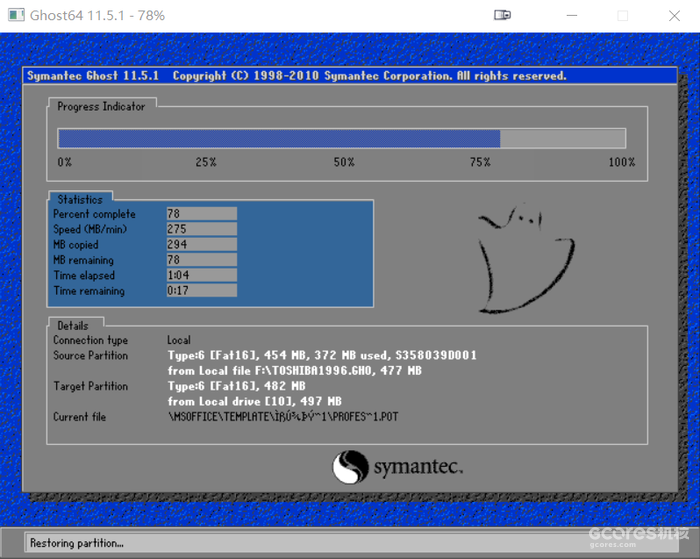The image size is (700, 559).
Task: Click the 'Details' group label
Action: (x=73, y=325)
